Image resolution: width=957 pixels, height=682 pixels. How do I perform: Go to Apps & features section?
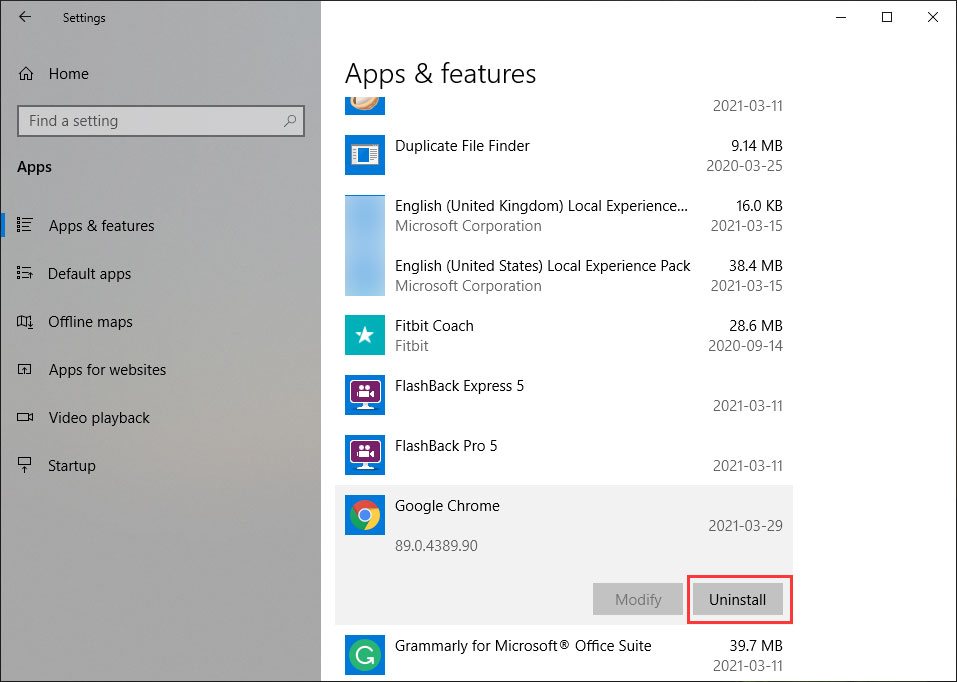click(x=101, y=225)
